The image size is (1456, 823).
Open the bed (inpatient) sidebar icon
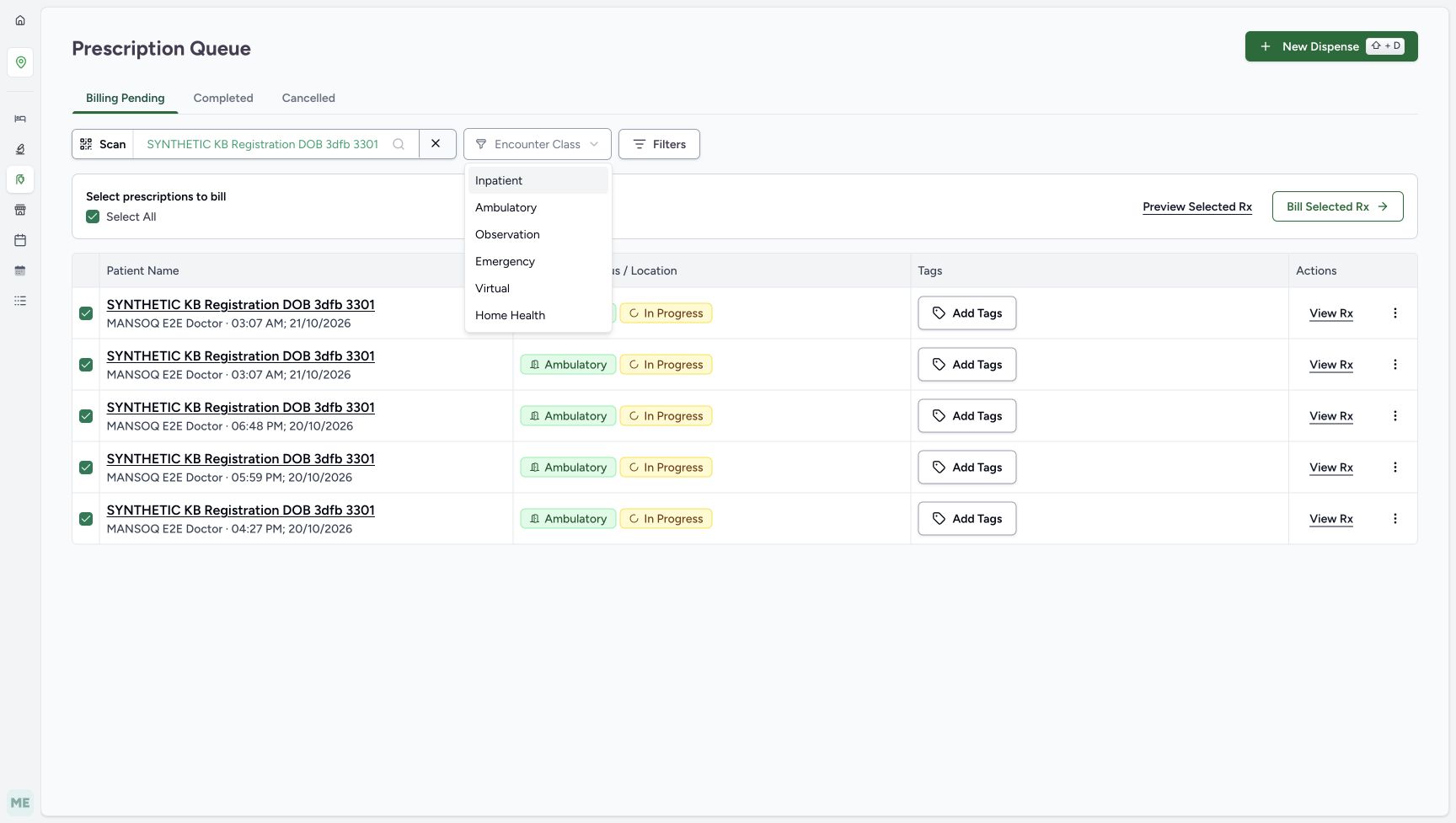pos(20,119)
